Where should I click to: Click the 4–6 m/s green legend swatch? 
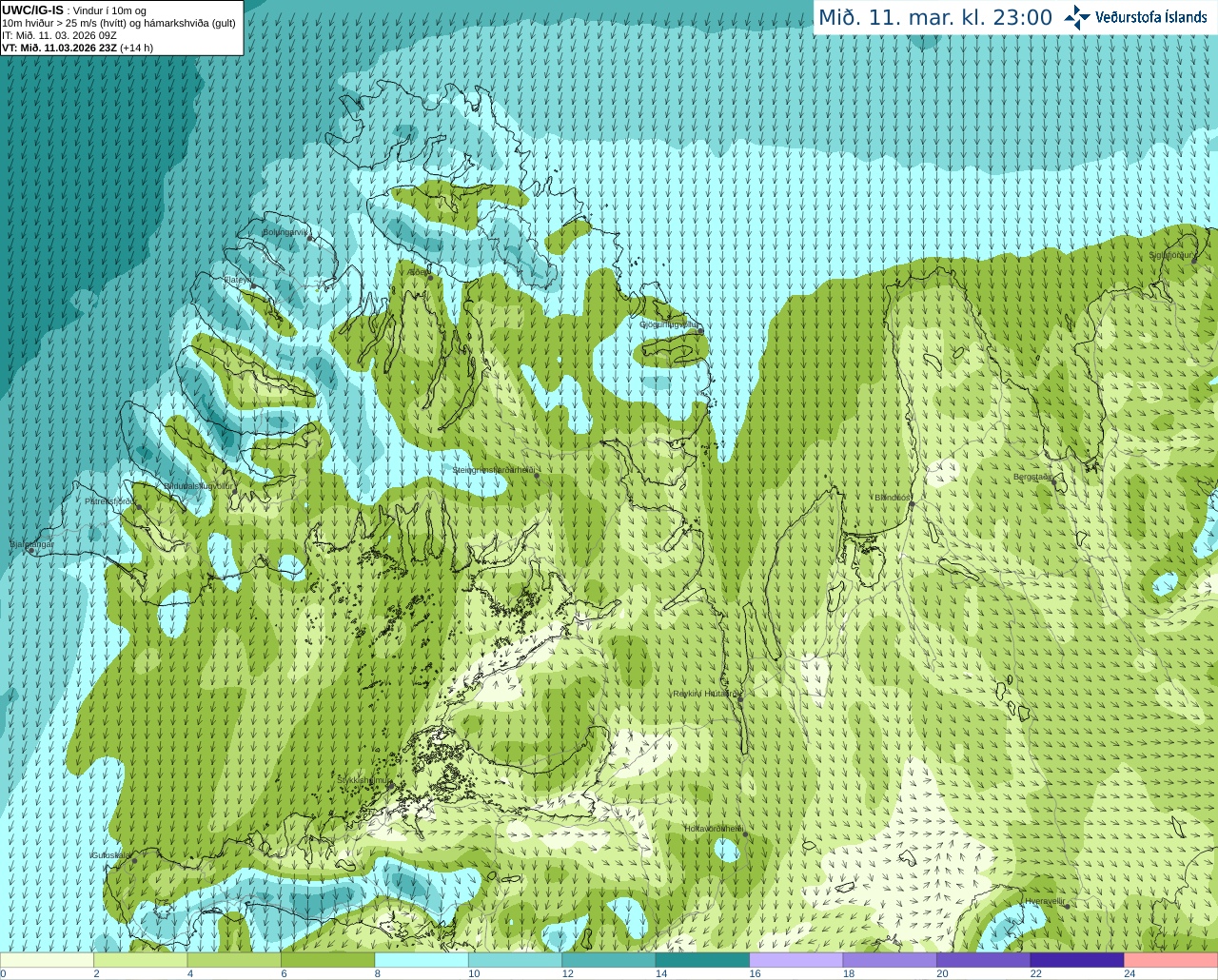click(x=234, y=960)
